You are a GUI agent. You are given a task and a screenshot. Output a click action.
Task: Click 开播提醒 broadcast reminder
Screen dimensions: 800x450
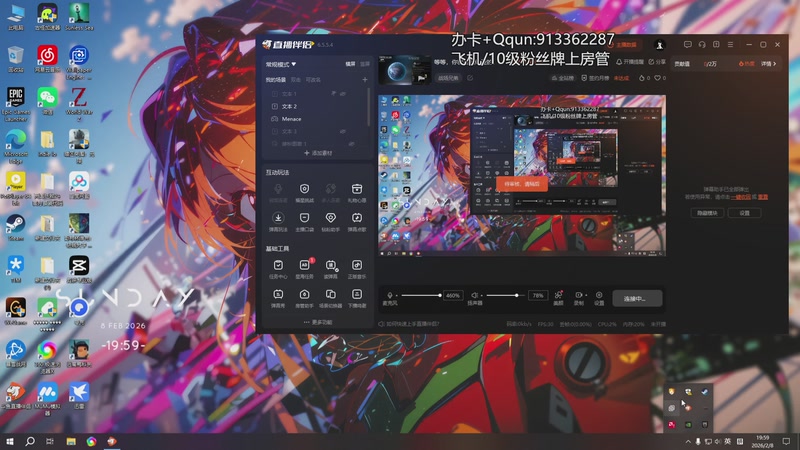(630, 62)
